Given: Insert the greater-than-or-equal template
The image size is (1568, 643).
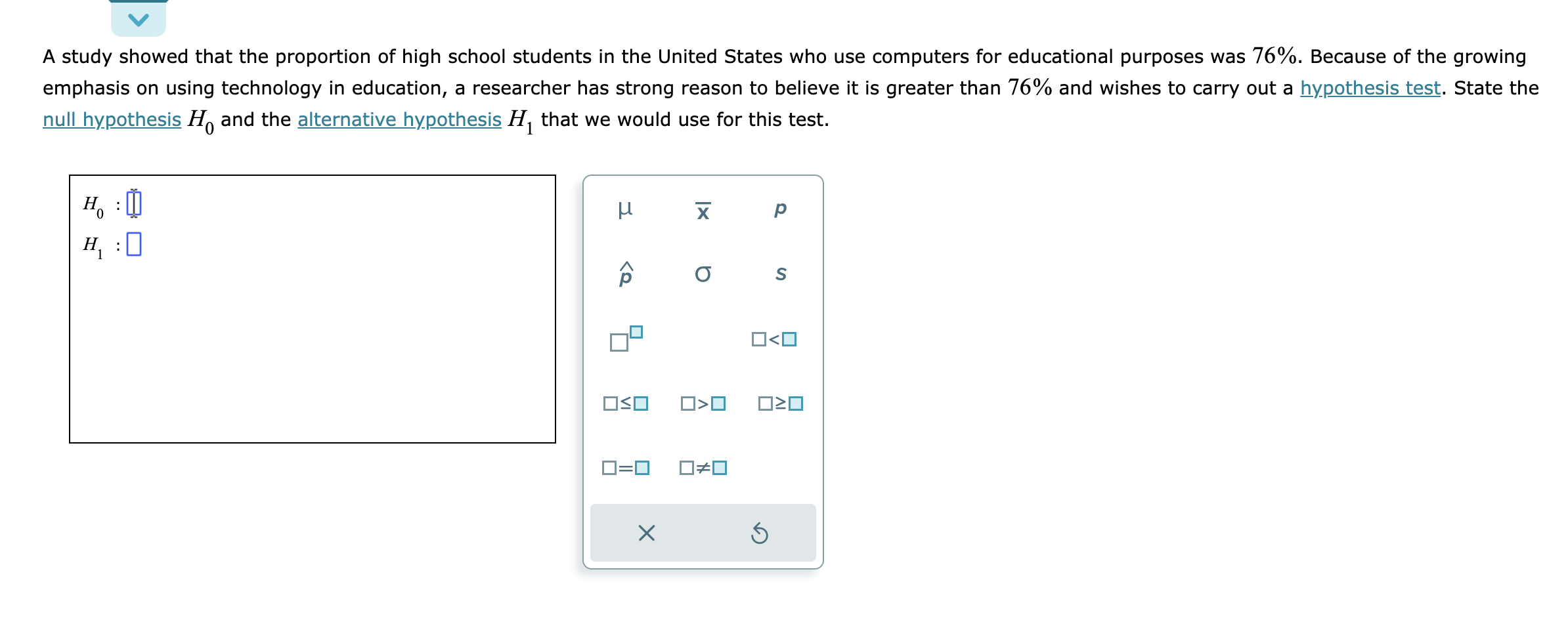Looking at the screenshot, I should click(779, 404).
